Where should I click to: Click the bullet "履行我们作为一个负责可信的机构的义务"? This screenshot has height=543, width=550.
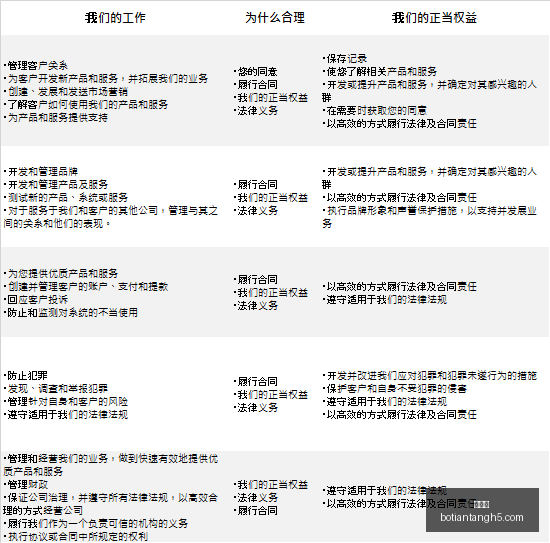[96, 523]
